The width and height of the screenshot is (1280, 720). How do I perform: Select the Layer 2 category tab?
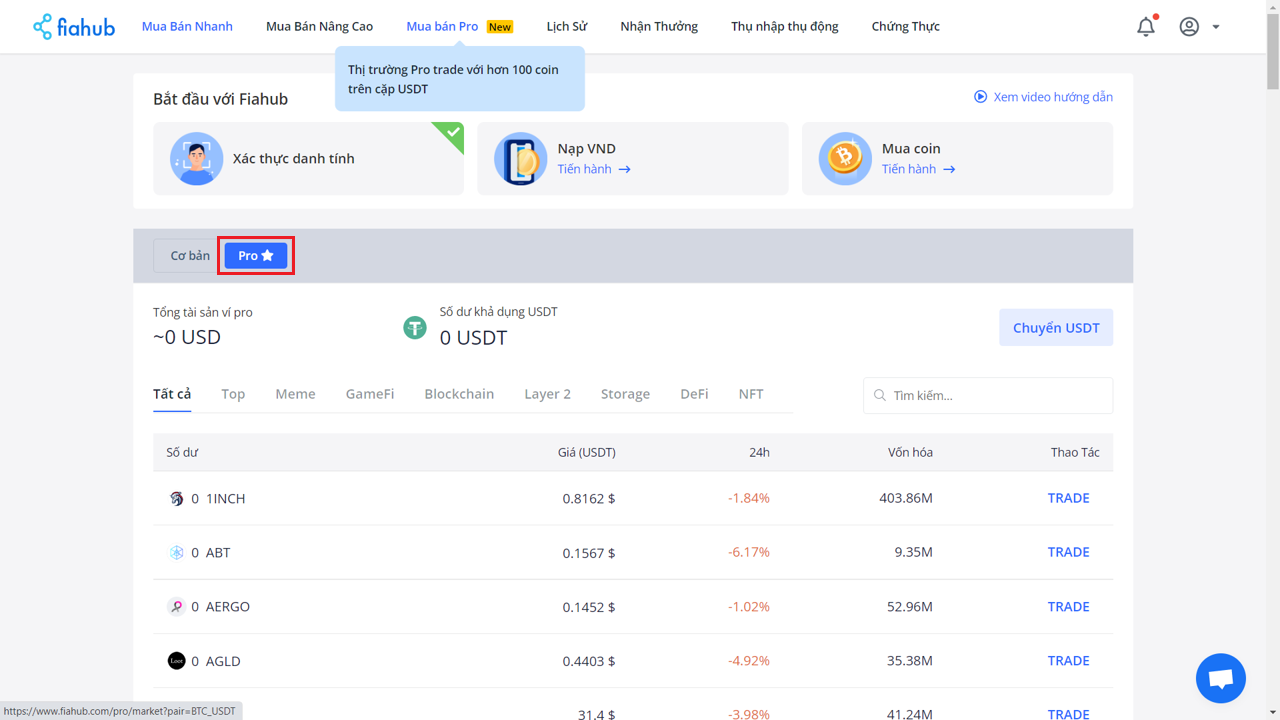pos(547,394)
